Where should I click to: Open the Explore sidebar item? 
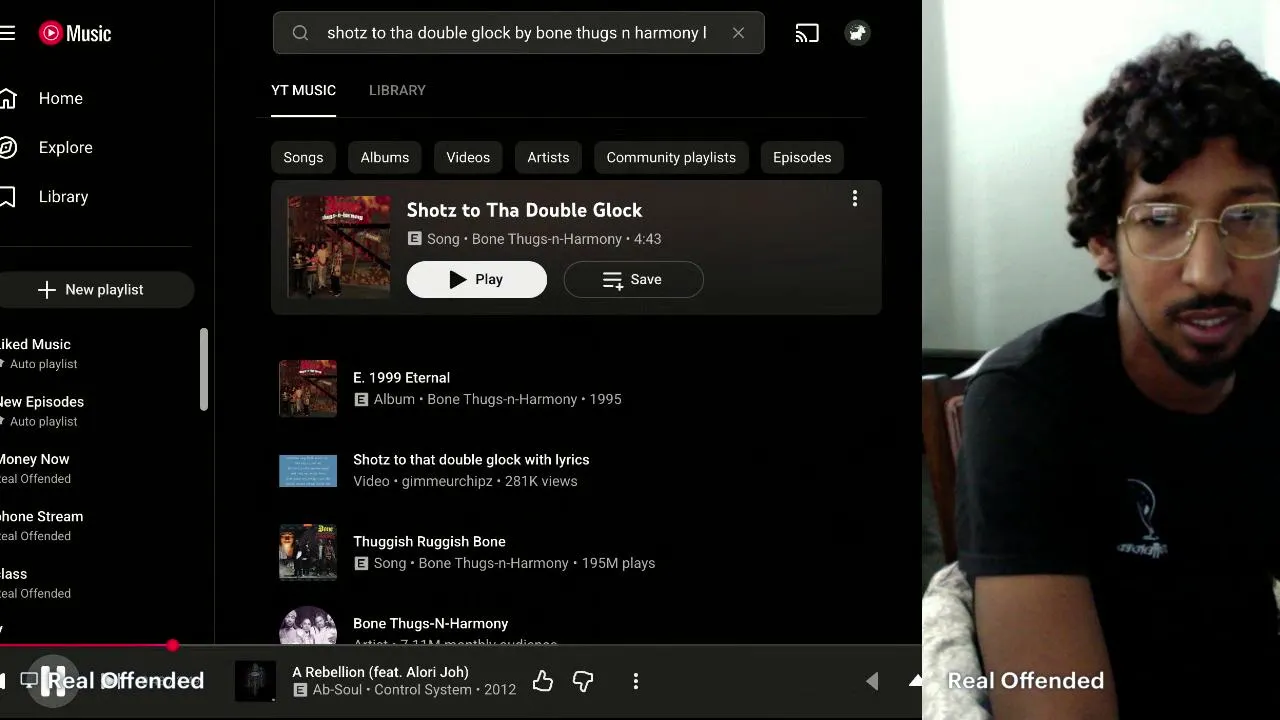(x=66, y=147)
